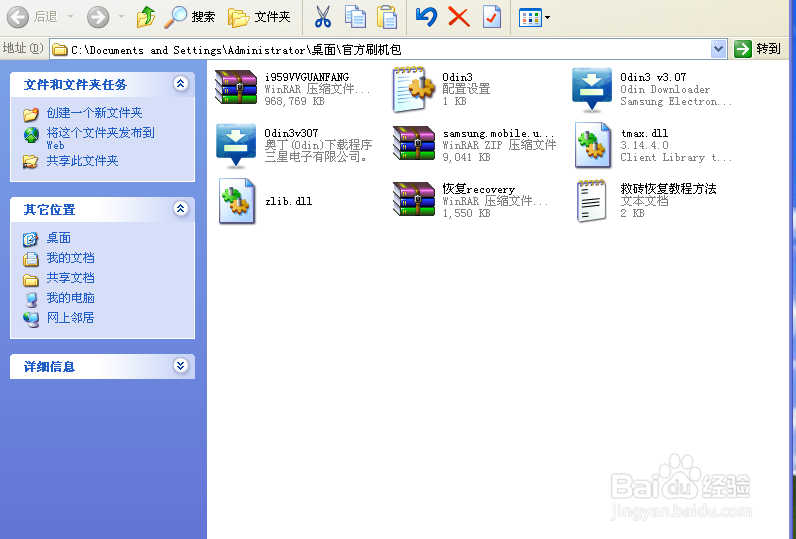The width and height of the screenshot is (796, 539).
Task: Click the 详细信息 panel heading
Action: tap(49, 367)
